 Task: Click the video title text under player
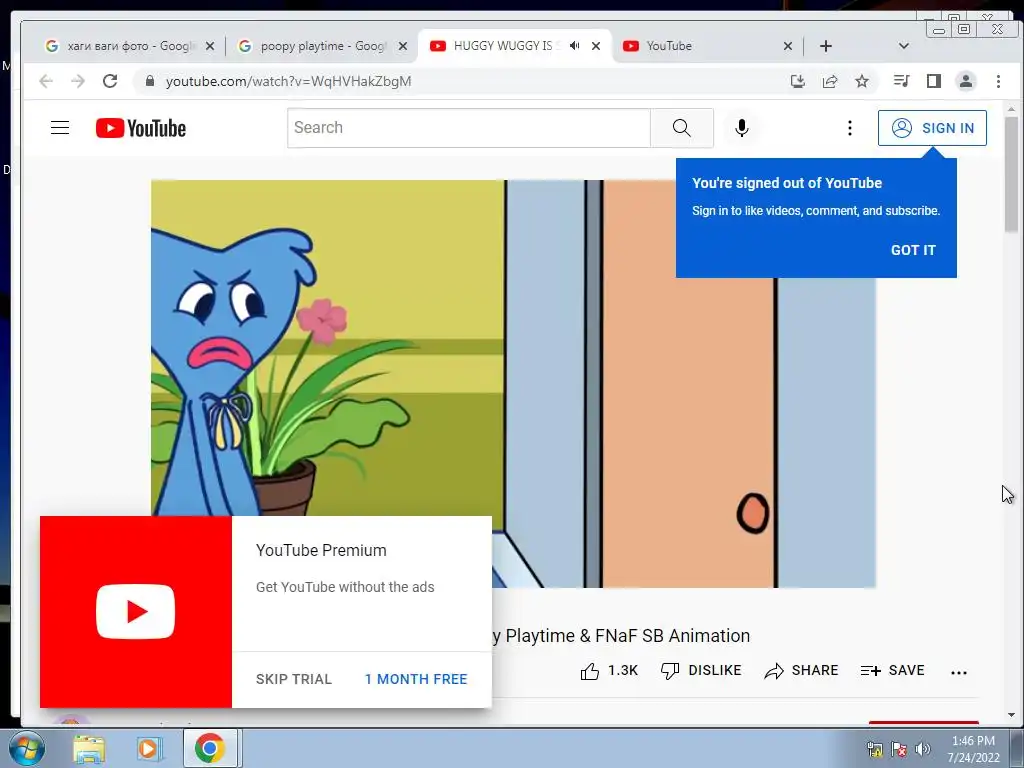coord(620,636)
